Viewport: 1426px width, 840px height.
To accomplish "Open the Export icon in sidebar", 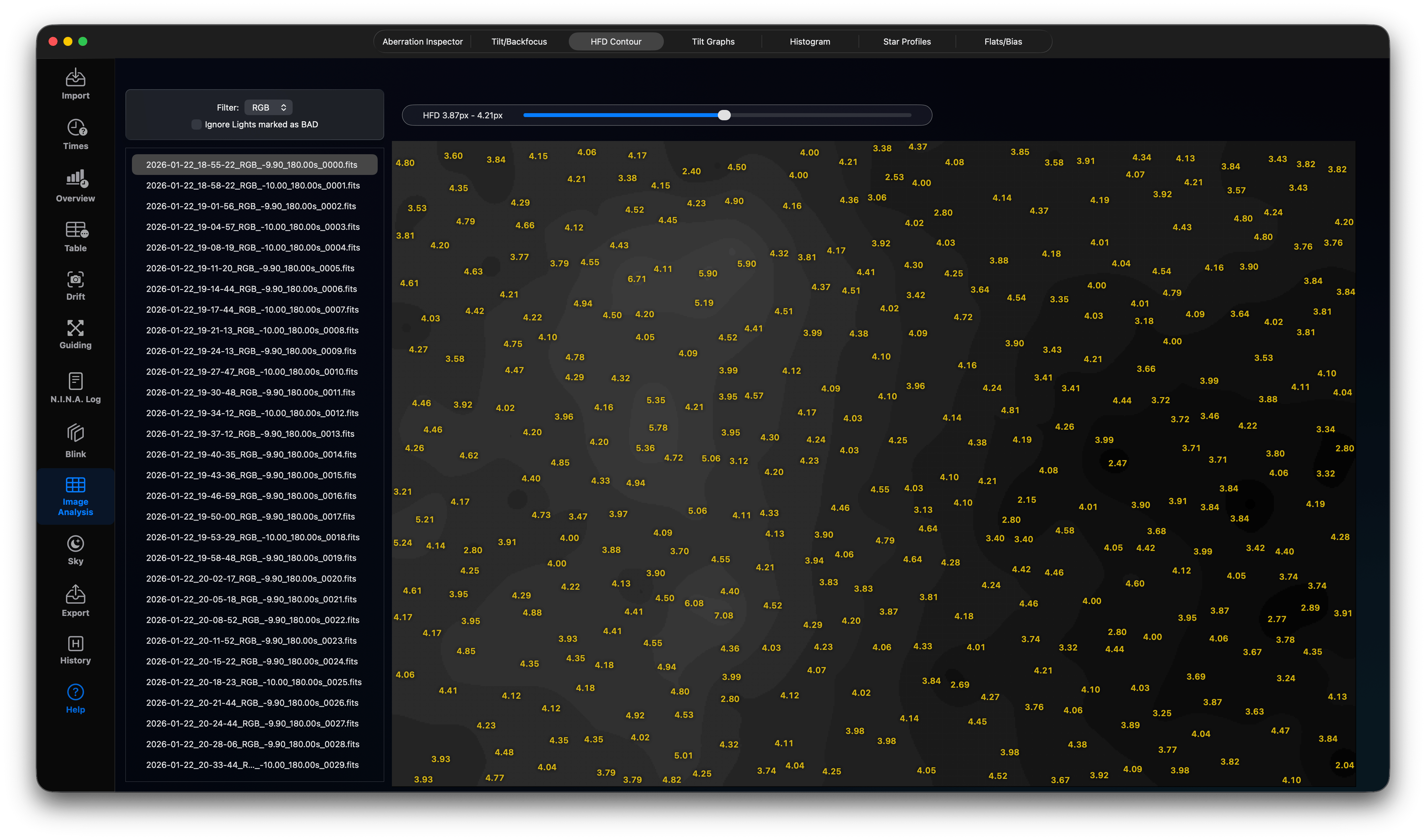I will [76, 594].
